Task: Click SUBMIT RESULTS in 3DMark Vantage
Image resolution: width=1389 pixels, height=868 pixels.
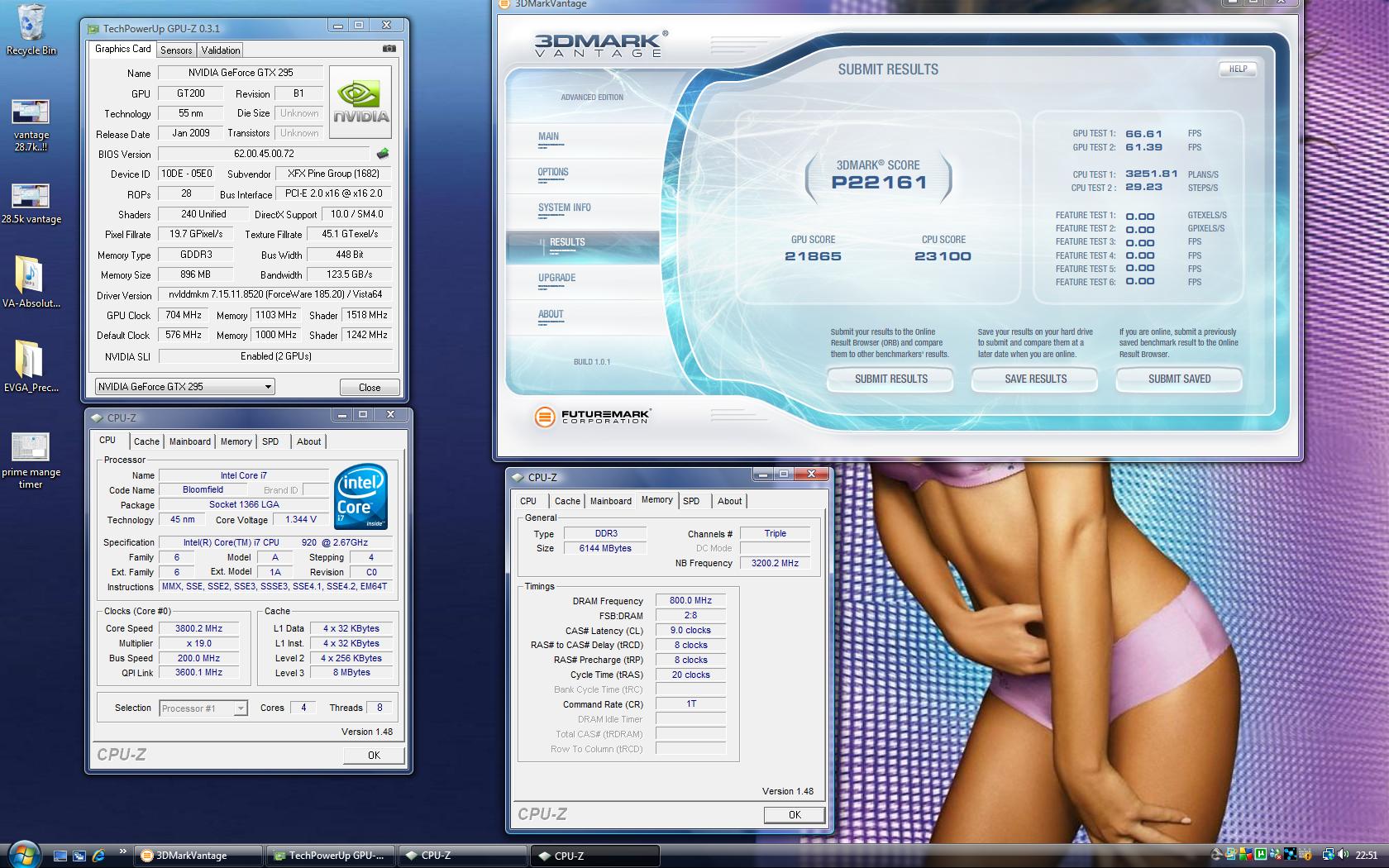Action: click(x=891, y=379)
